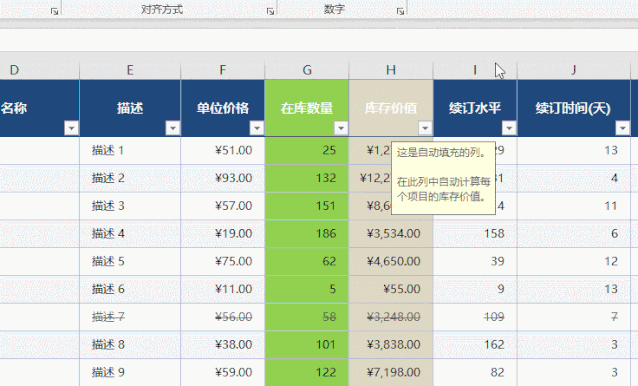Screen dimensions: 638x386
Task: Select unit price cell ¥51.00
Action: pyautogui.click(x=223, y=150)
